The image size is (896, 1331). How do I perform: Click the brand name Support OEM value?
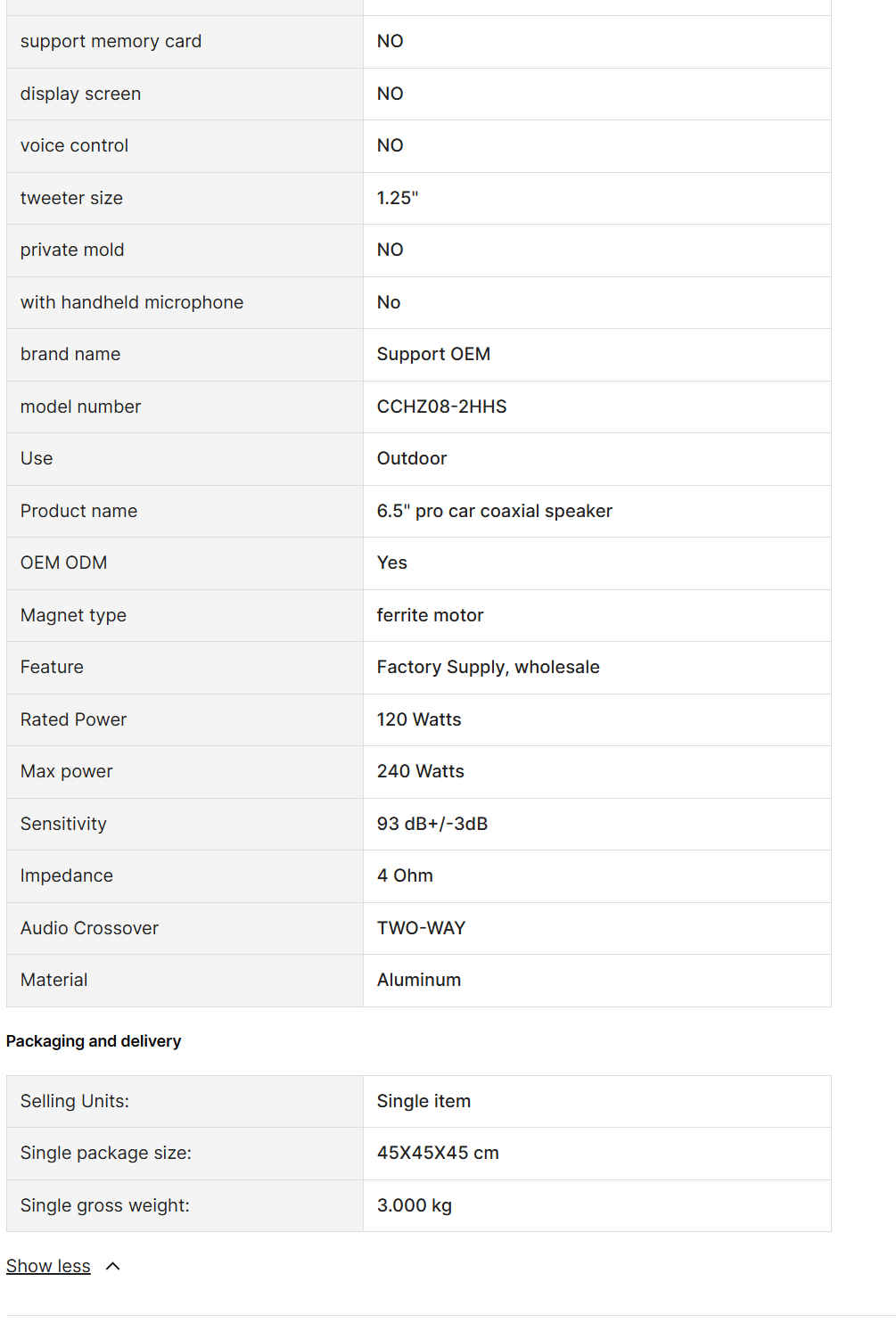pos(433,354)
